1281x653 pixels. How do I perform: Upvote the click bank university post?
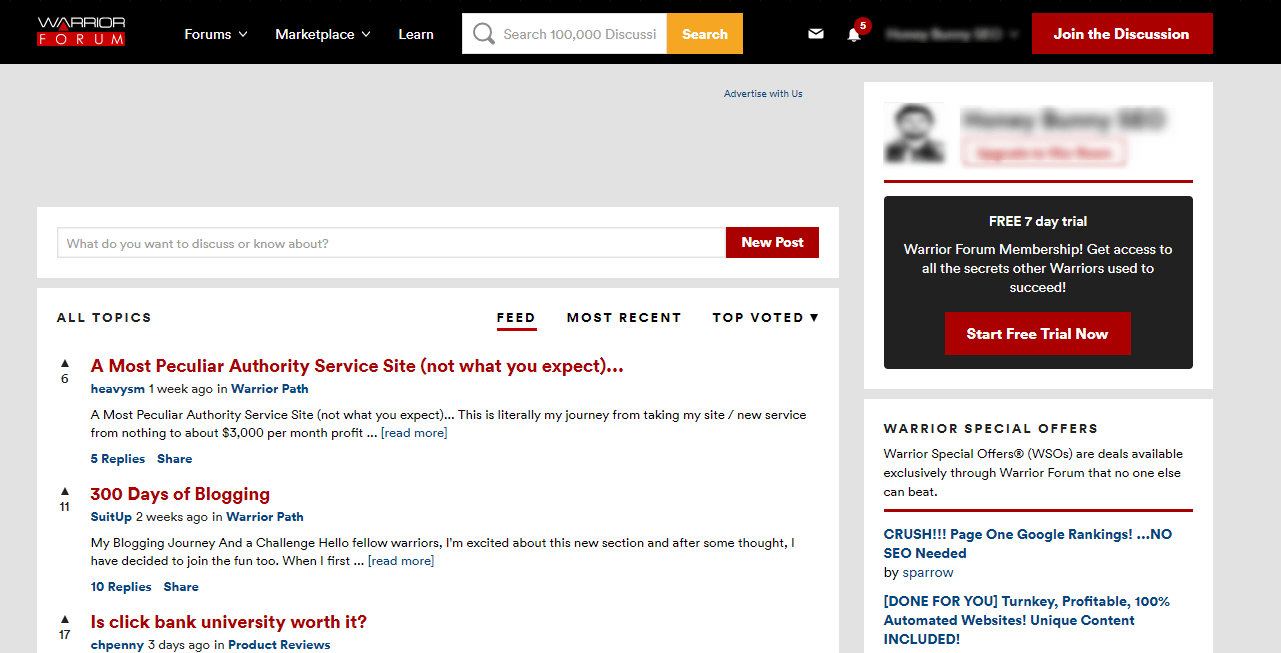(x=65, y=619)
